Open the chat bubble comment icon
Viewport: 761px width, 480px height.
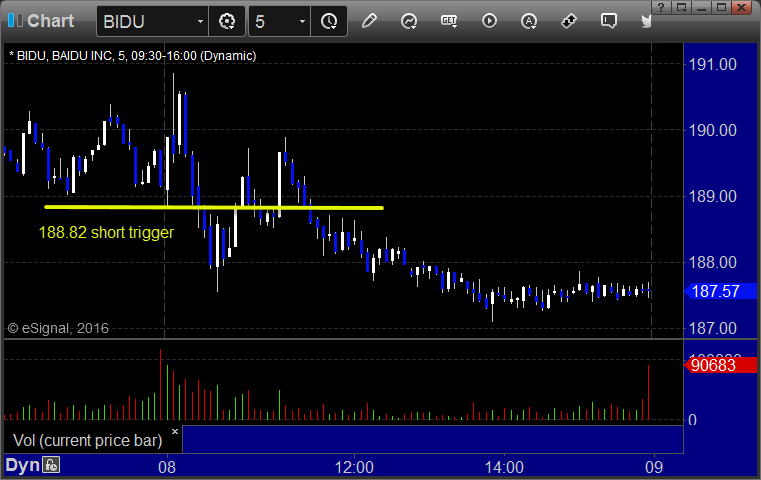609,21
